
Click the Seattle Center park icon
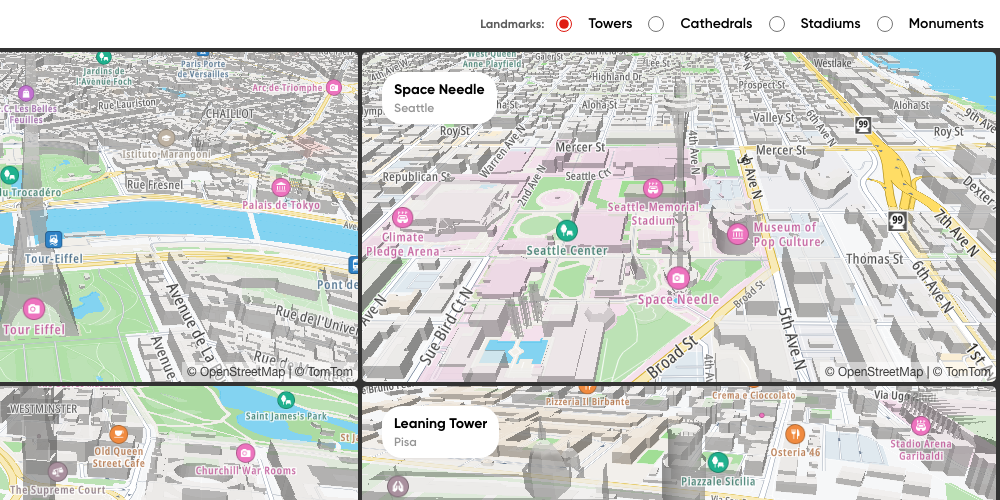(567, 230)
